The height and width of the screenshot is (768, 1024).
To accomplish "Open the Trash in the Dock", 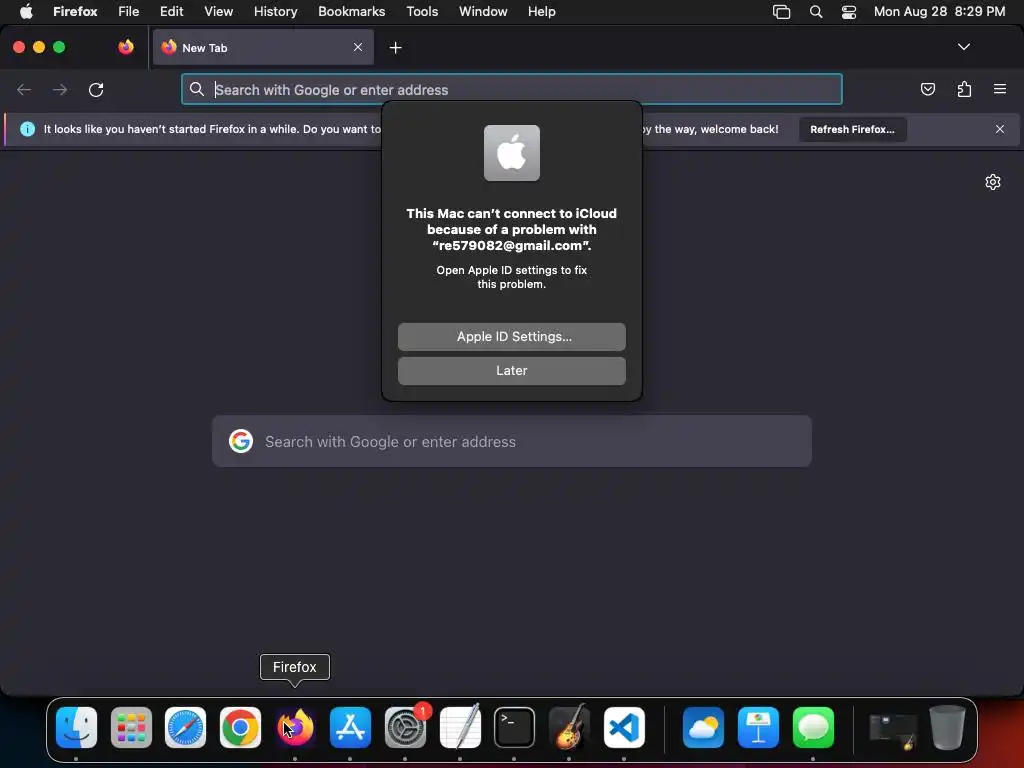I will (948, 727).
